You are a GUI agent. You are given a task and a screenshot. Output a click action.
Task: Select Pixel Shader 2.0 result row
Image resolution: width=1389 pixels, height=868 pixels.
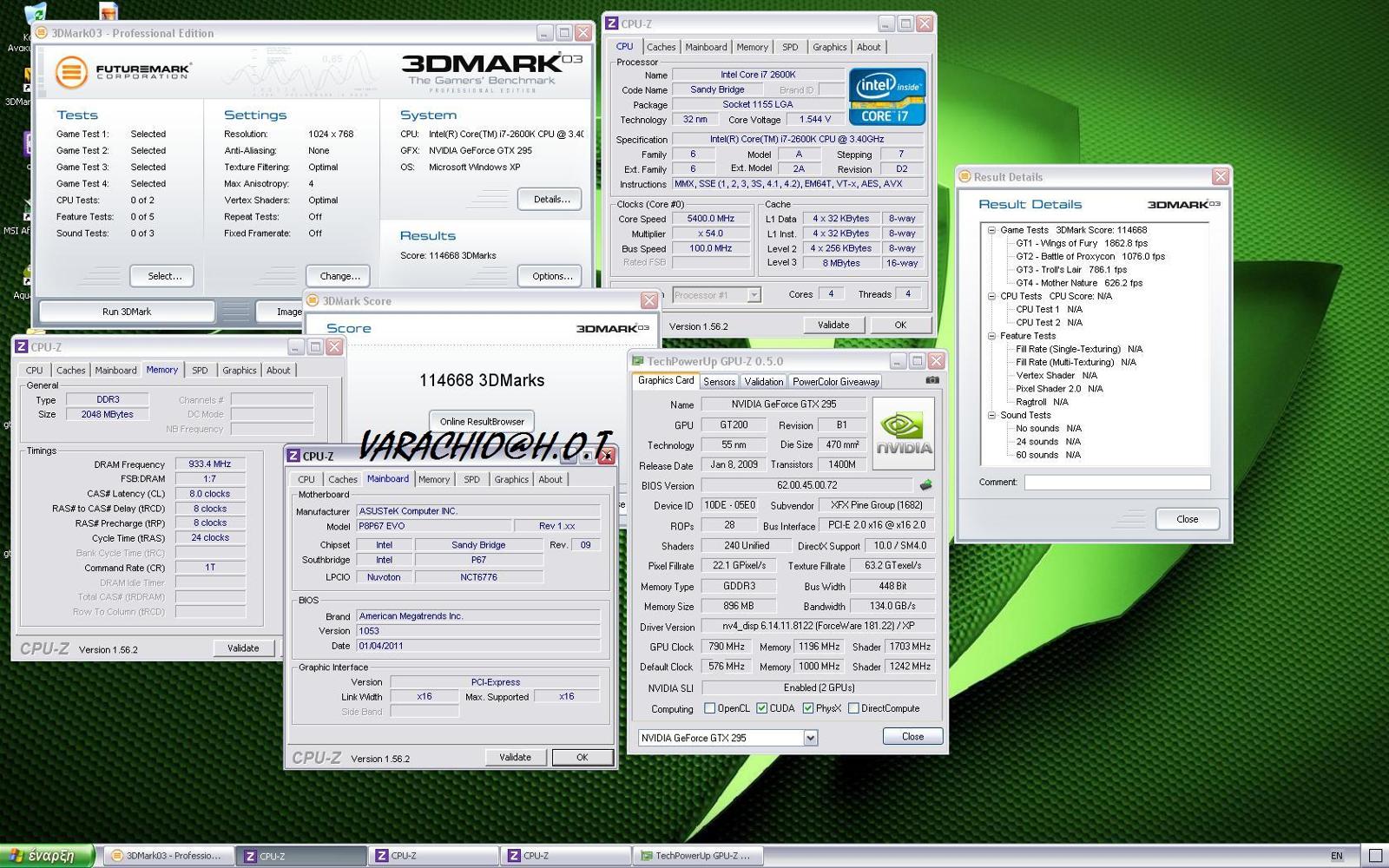pyautogui.click(x=1059, y=389)
